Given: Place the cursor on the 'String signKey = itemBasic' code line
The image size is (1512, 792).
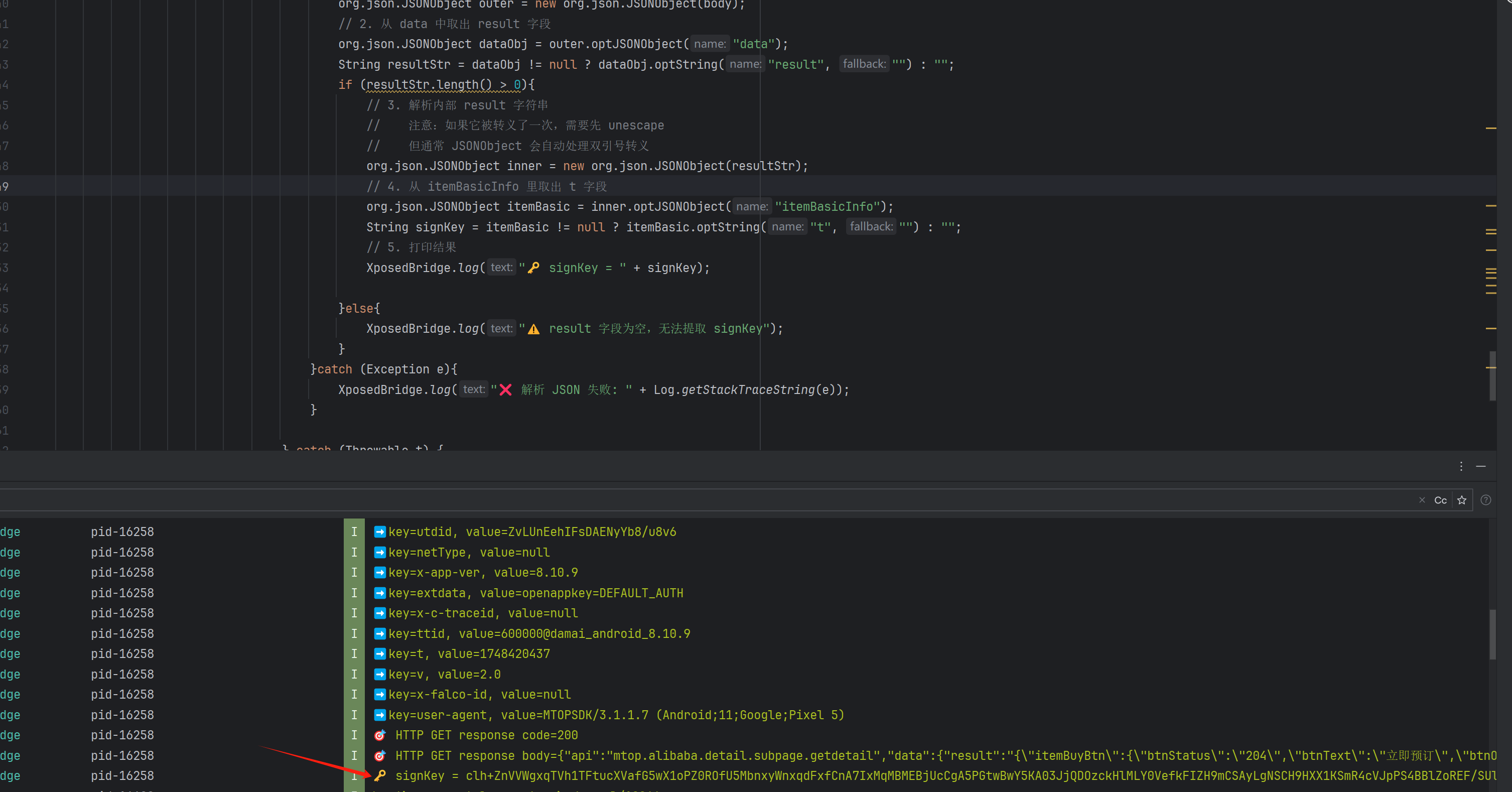Looking at the screenshot, I should 663,227.
